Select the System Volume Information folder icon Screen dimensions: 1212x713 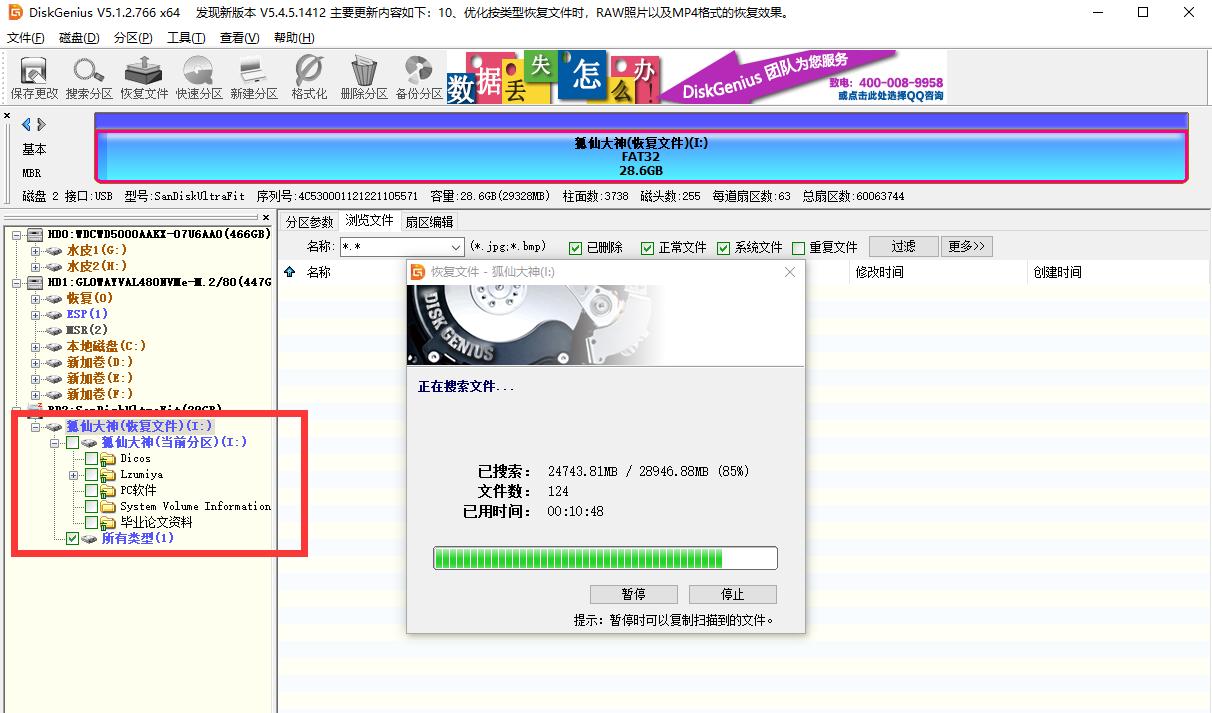coord(108,507)
